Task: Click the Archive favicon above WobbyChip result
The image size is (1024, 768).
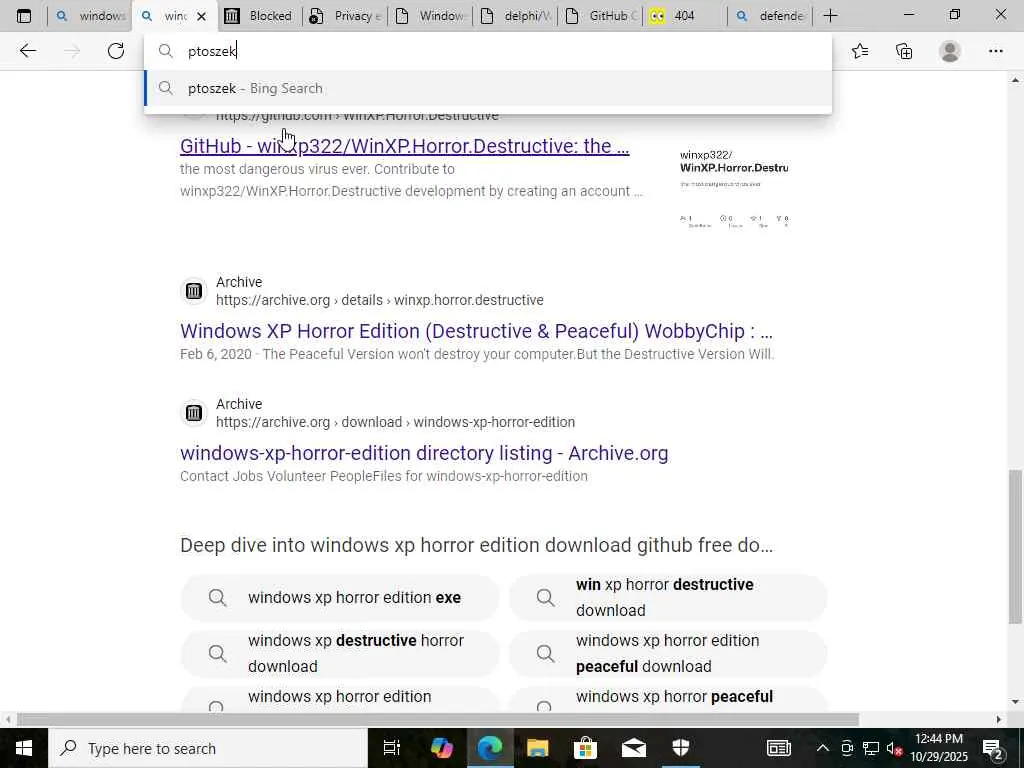Action: click(x=193, y=291)
